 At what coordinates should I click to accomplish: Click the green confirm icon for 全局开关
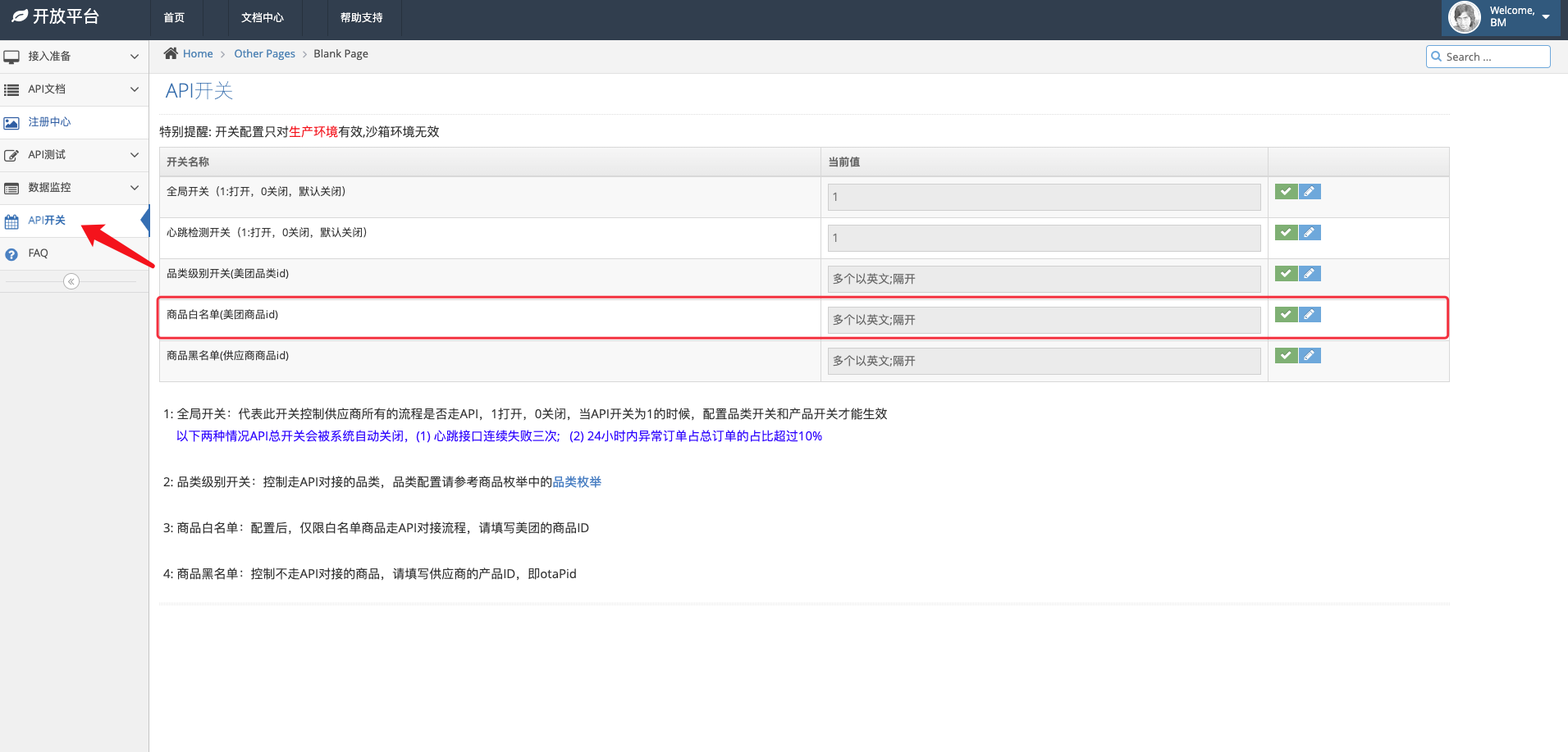point(1286,192)
